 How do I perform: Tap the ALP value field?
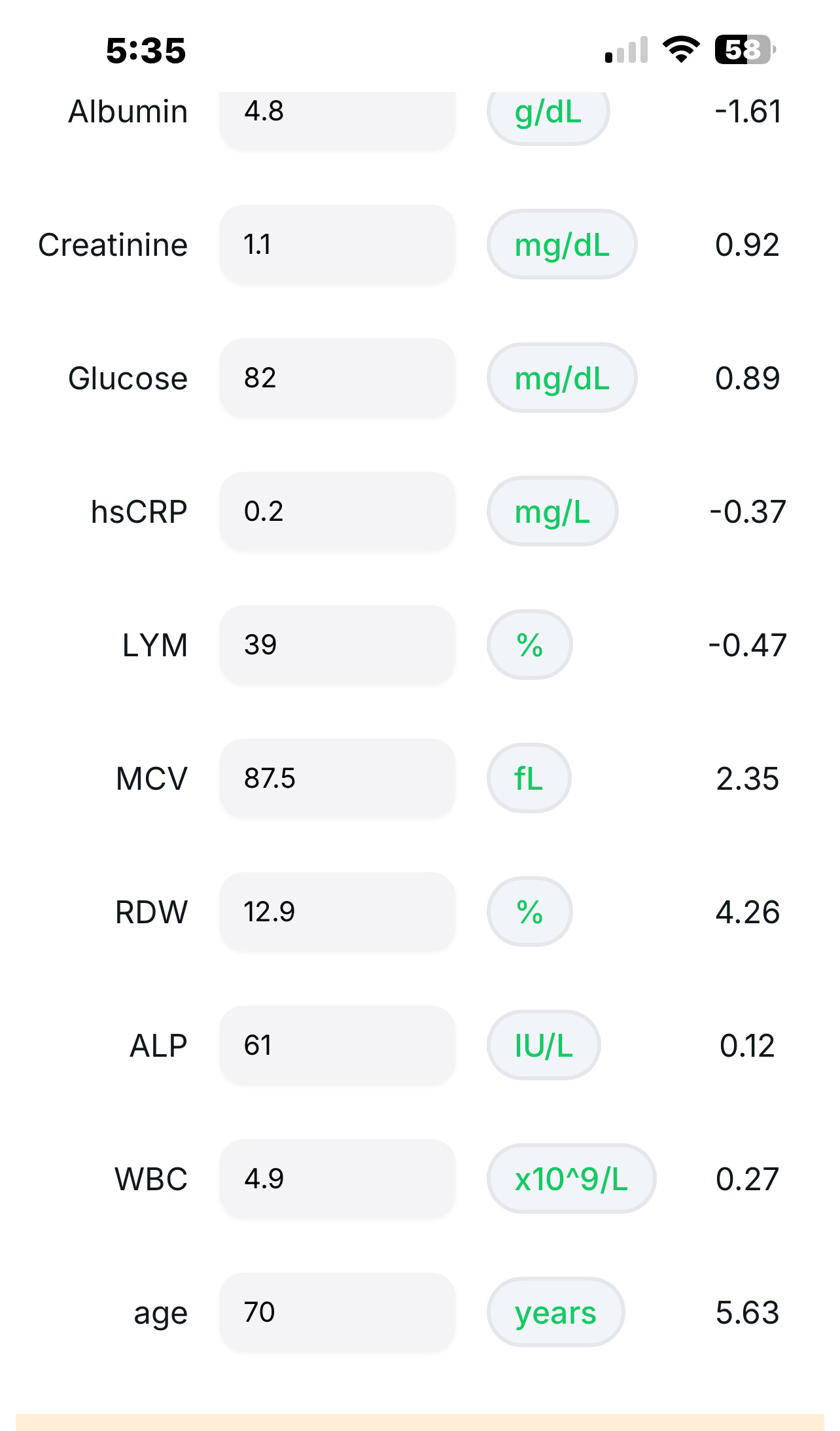tap(337, 1046)
